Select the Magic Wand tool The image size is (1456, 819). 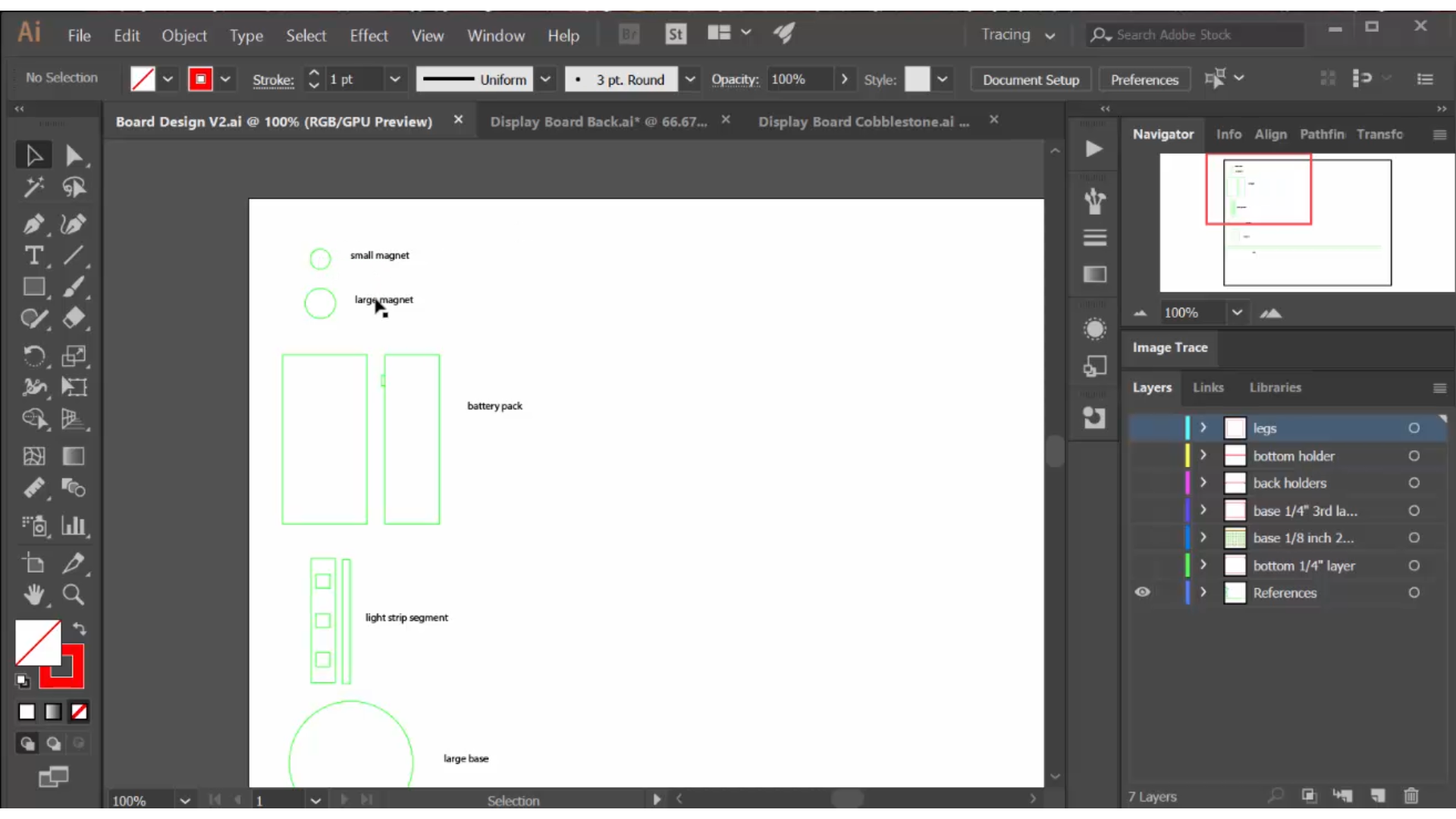pyautogui.click(x=34, y=187)
